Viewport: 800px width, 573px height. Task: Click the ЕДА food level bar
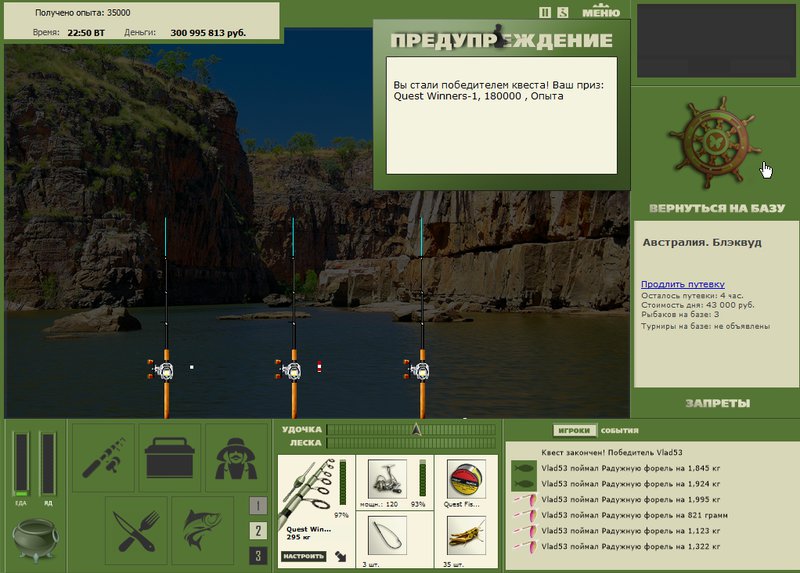[21, 464]
